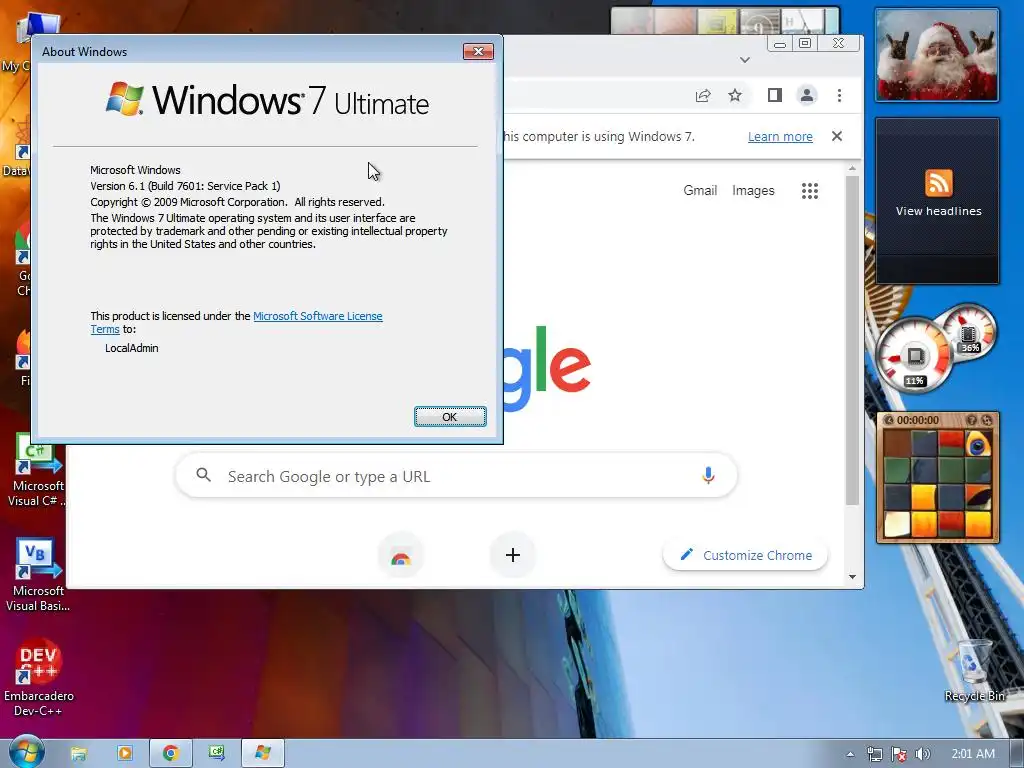Minimize the Chrome window
The height and width of the screenshot is (768, 1024).
point(780,43)
